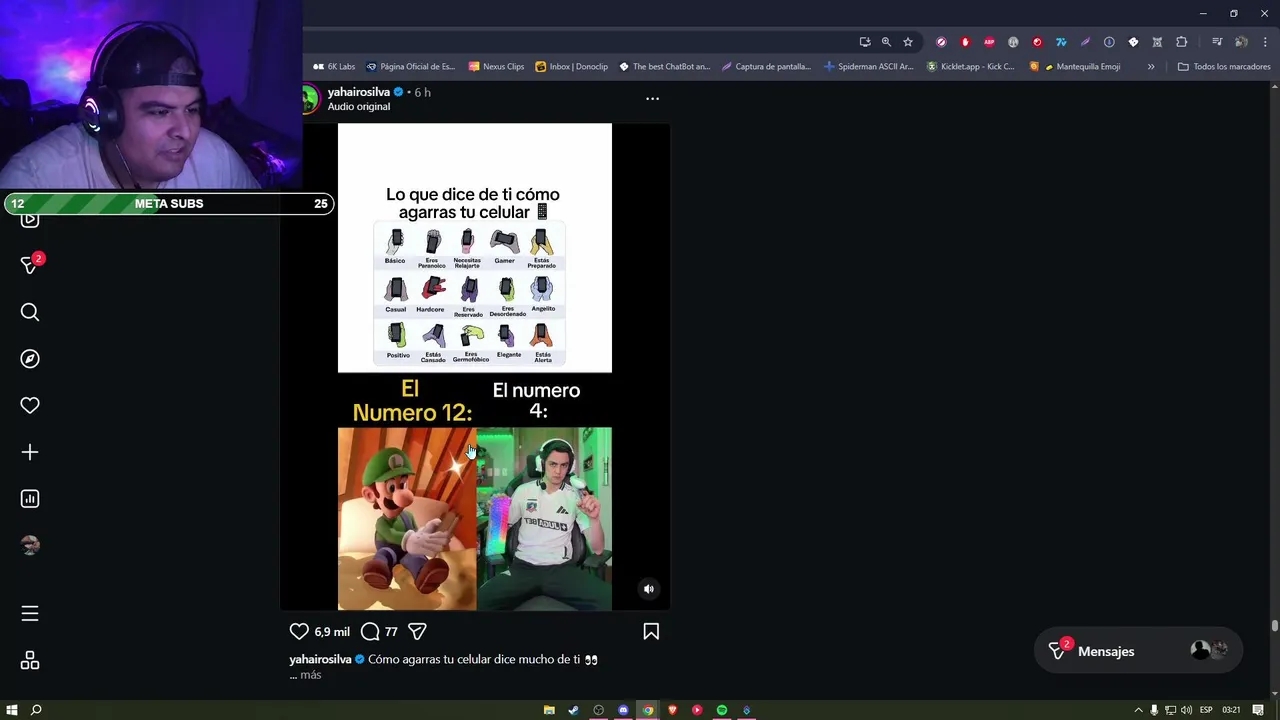Click the Audio original link

click(x=359, y=107)
